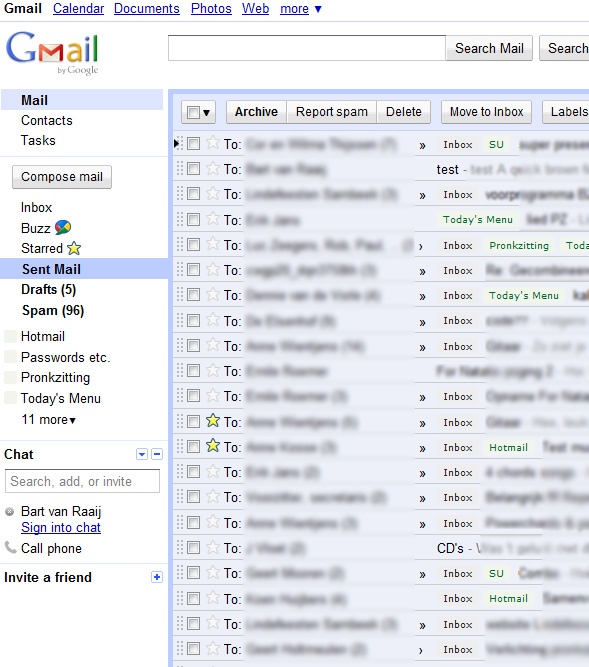Click the Pronkzitting label color square
This screenshot has height=667, width=589.
click(10, 377)
